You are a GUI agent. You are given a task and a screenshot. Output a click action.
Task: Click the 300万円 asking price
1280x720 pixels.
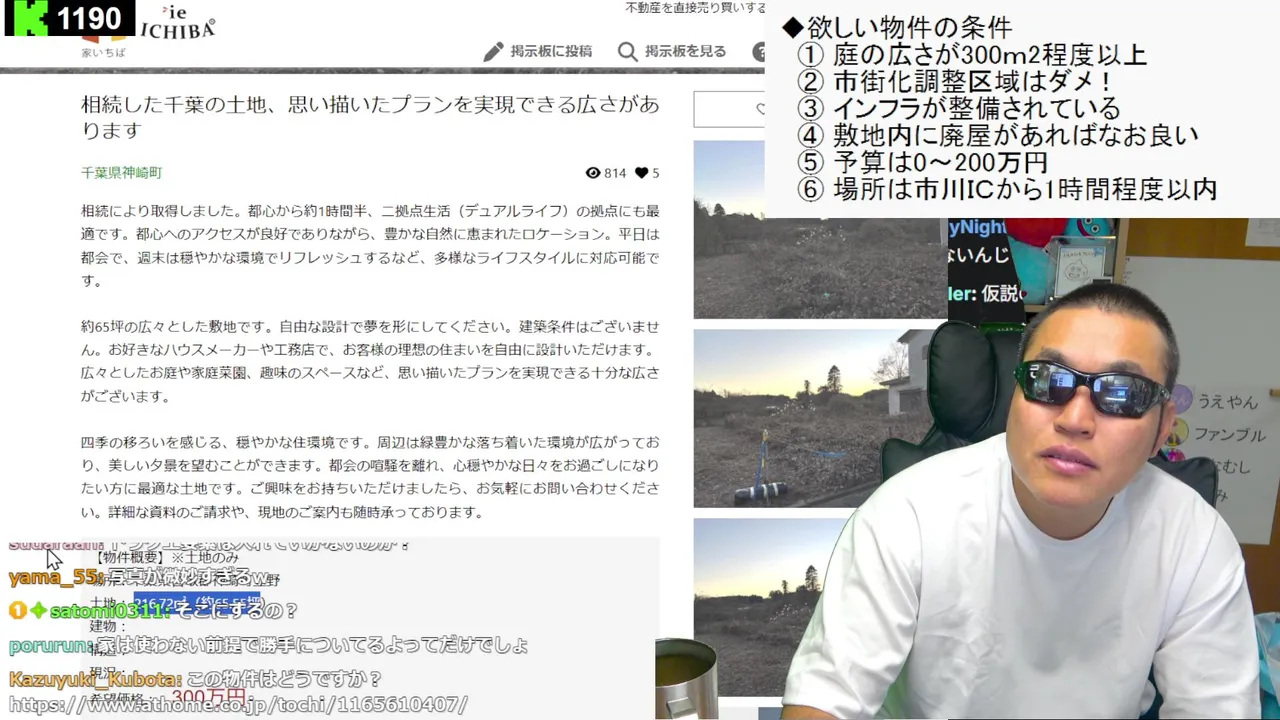208,697
